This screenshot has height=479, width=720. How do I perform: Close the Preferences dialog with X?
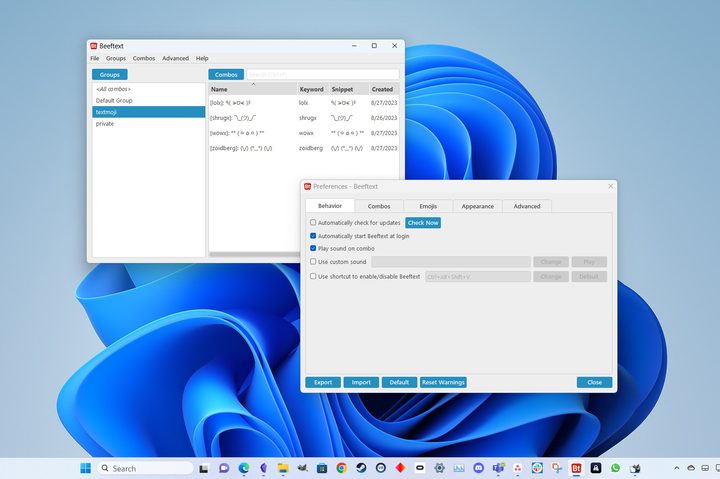pyautogui.click(x=610, y=186)
